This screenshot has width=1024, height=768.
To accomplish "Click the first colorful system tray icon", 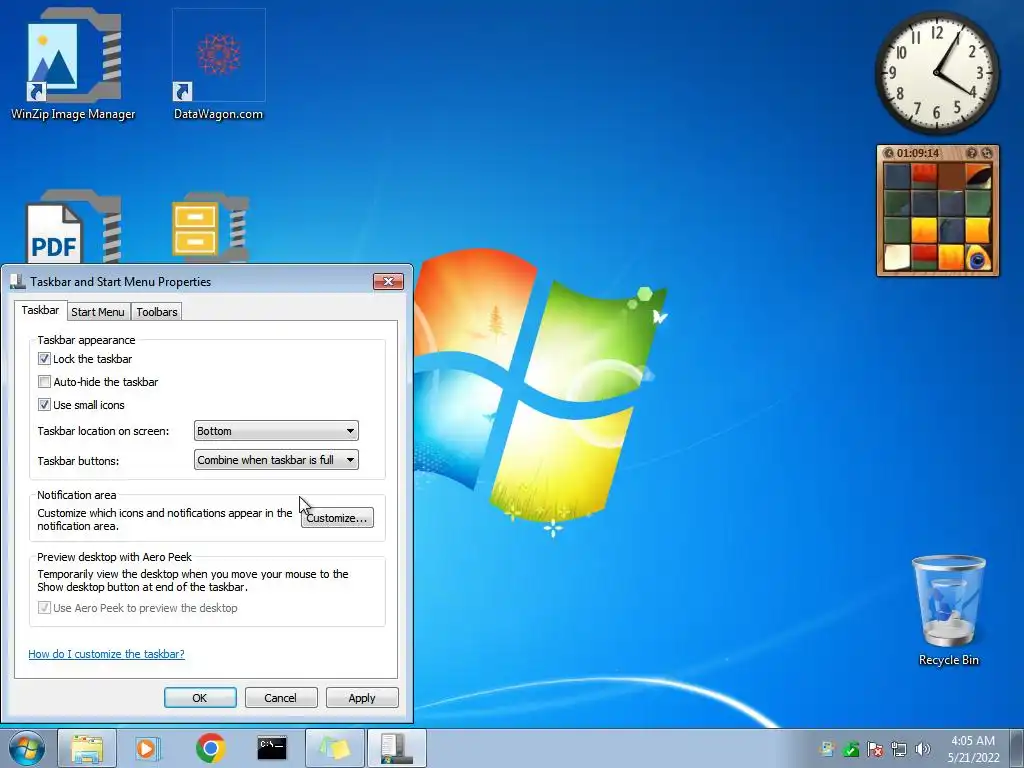I will click(827, 749).
